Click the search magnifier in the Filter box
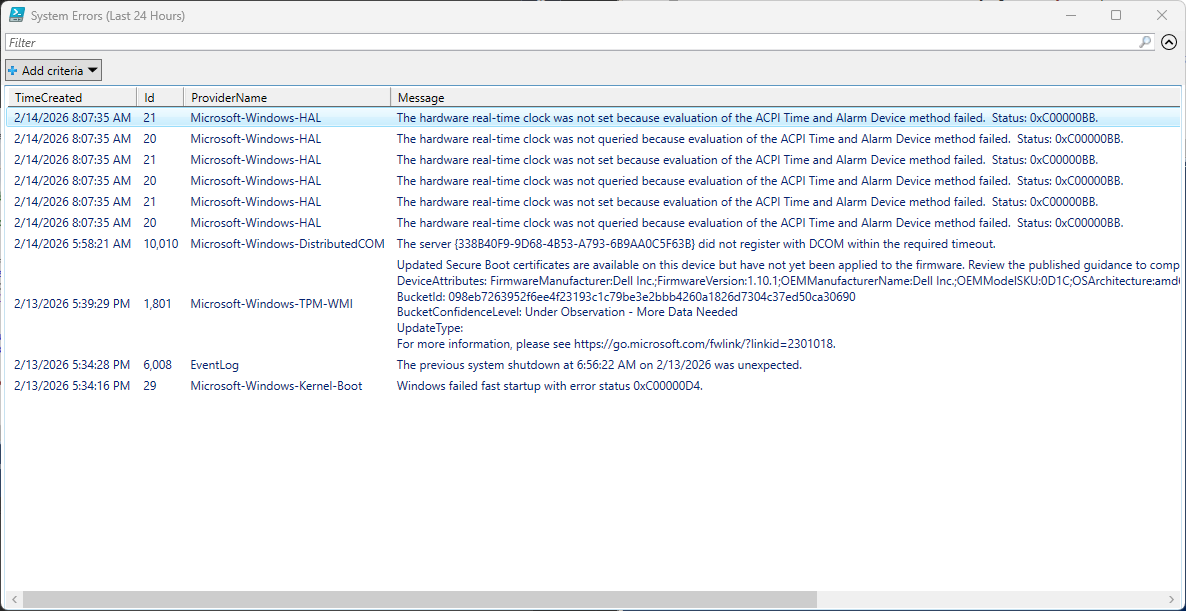Screen dimensions: 1186x611 pos(1146,42)
